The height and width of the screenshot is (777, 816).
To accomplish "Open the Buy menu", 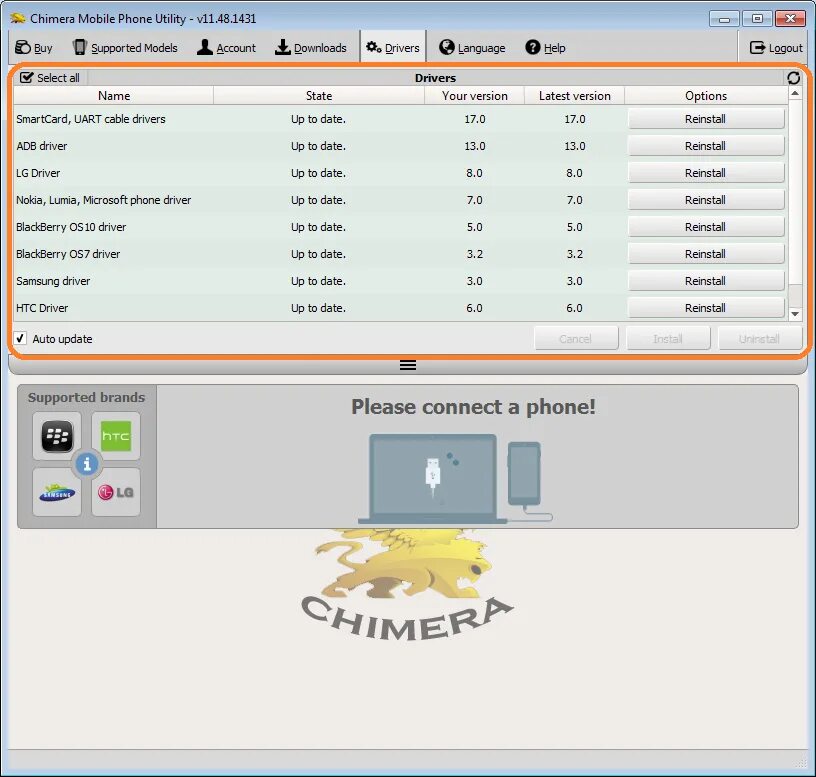I will 34,48.
